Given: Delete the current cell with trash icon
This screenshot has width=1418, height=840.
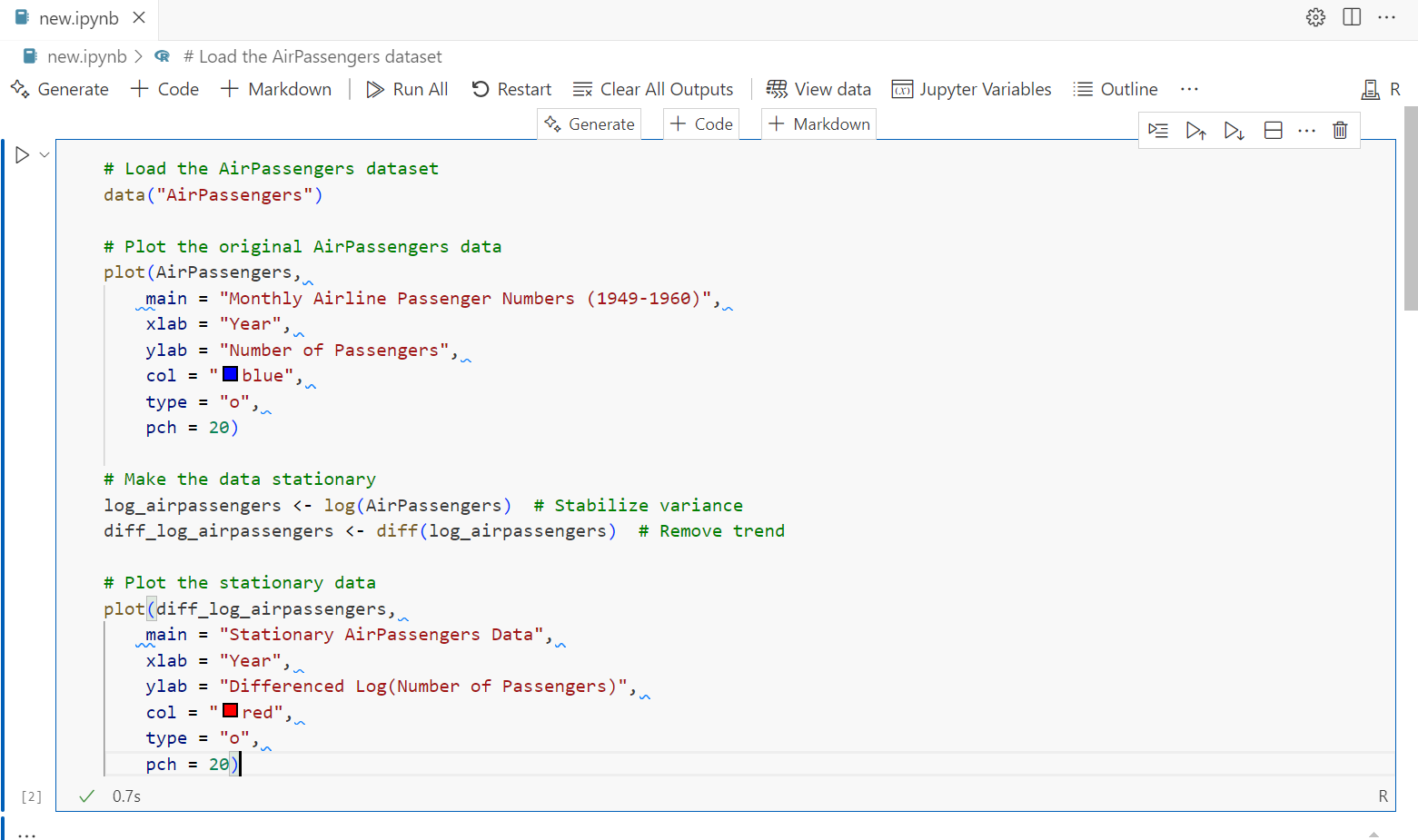Looking at the screenshot, I should (x=1340, y=131).
